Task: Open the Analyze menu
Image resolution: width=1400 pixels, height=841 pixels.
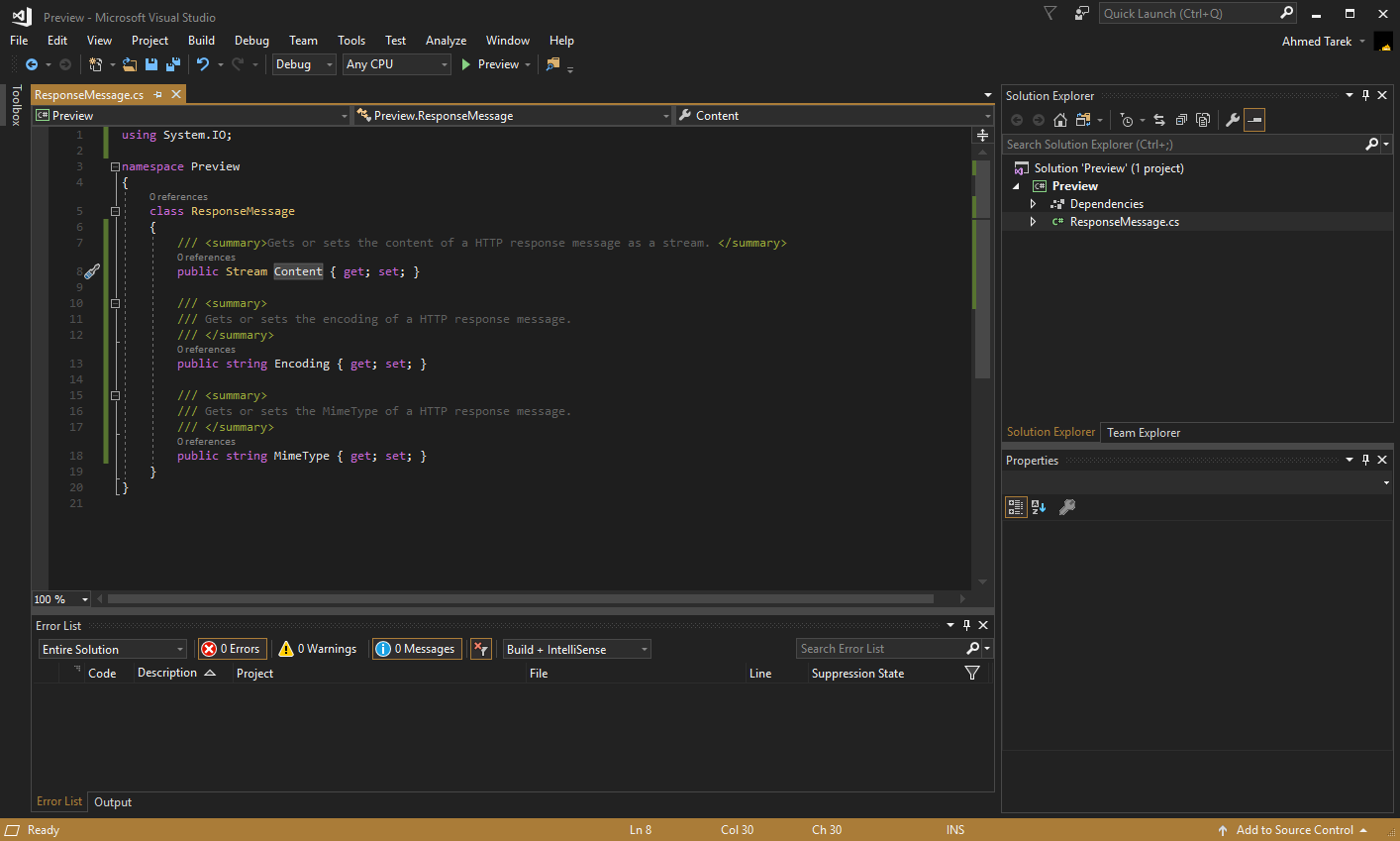Action: (x=446, y=41)
